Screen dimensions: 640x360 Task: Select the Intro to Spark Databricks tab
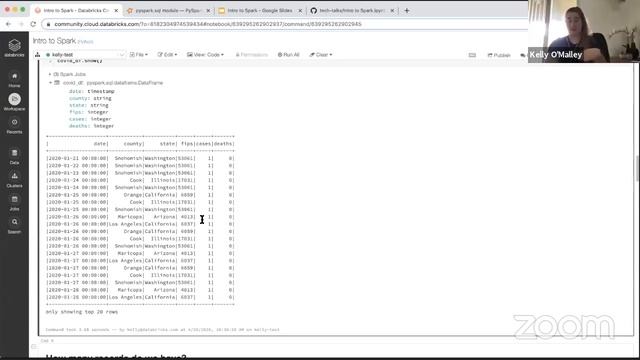76,11
